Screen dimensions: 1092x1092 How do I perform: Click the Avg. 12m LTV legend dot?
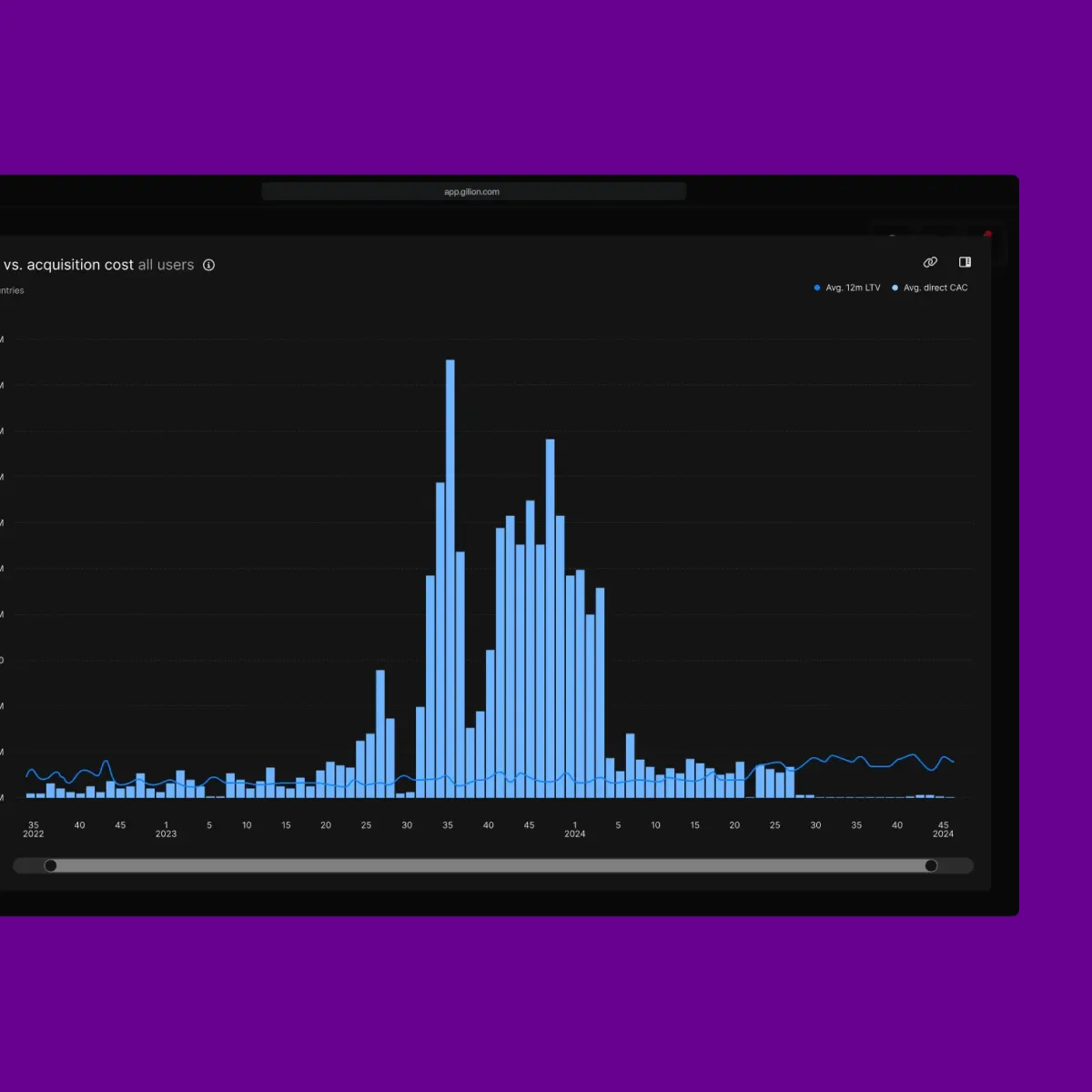tap(816, 288)
